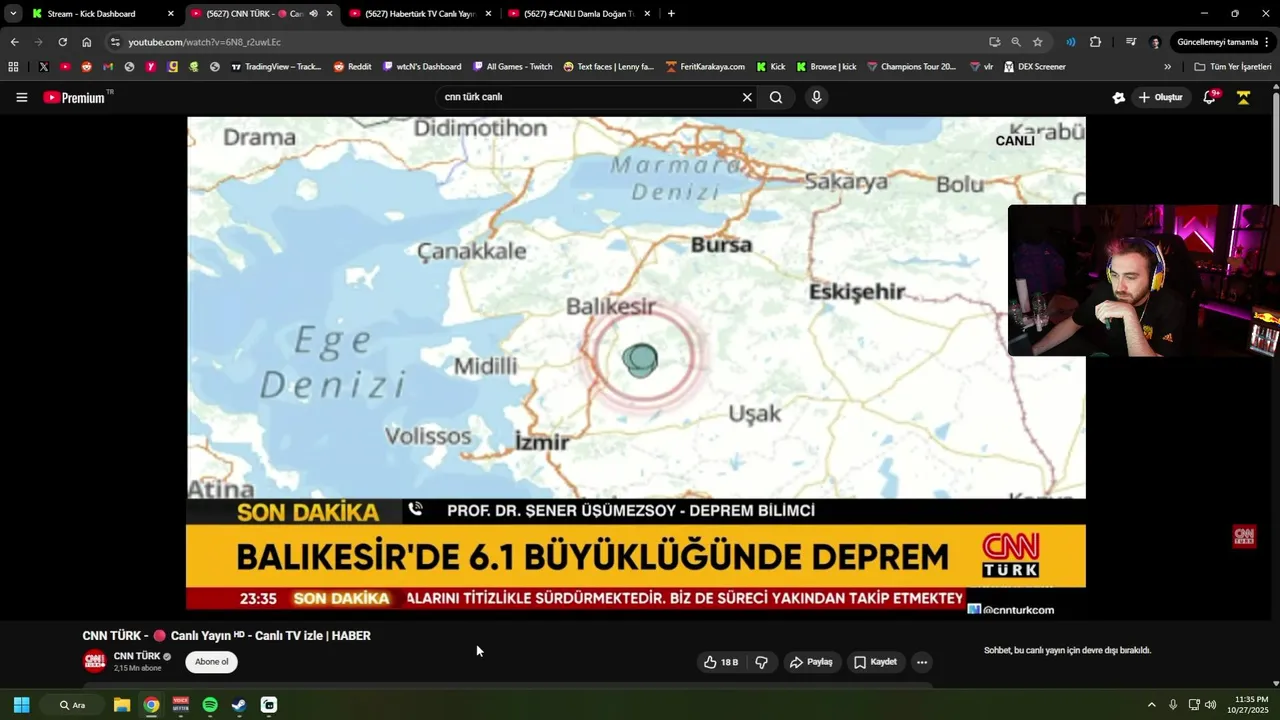
Task: Switch to #CANLI Damla Doğan tab
Action: click(578, 14)
